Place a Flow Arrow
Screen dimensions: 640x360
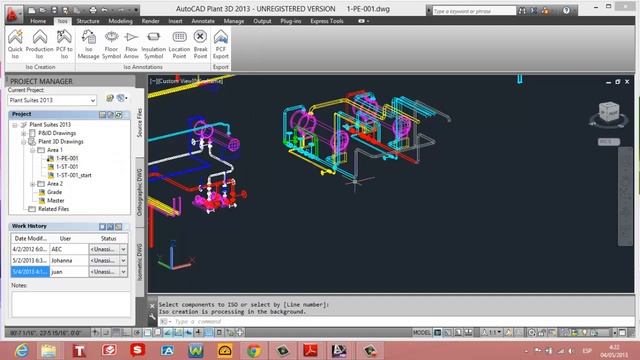(131, 44)
